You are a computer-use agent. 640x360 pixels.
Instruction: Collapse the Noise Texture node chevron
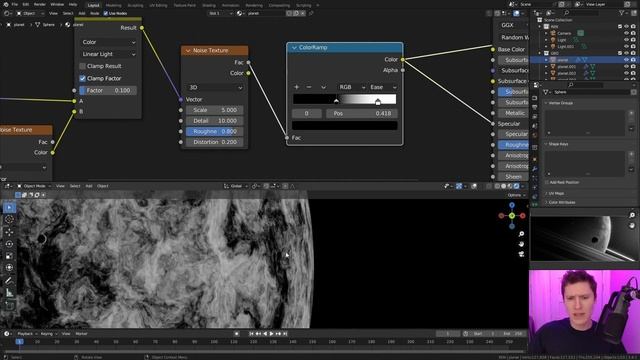click(x=188, y=51)
